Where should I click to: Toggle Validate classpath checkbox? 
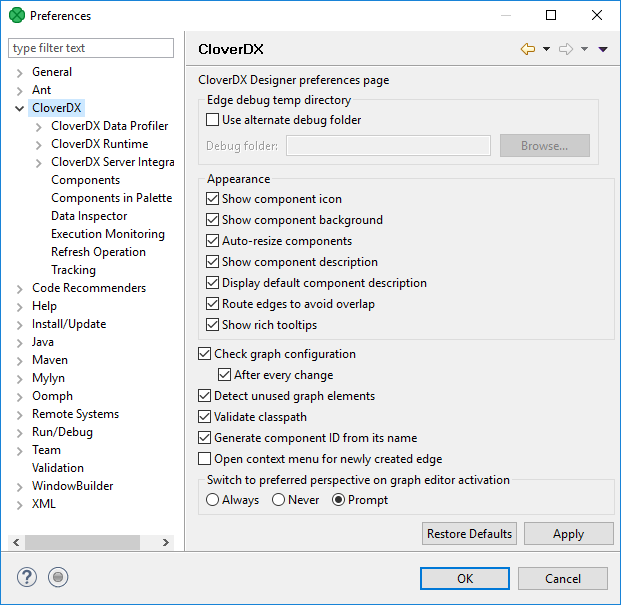point(205,417)
